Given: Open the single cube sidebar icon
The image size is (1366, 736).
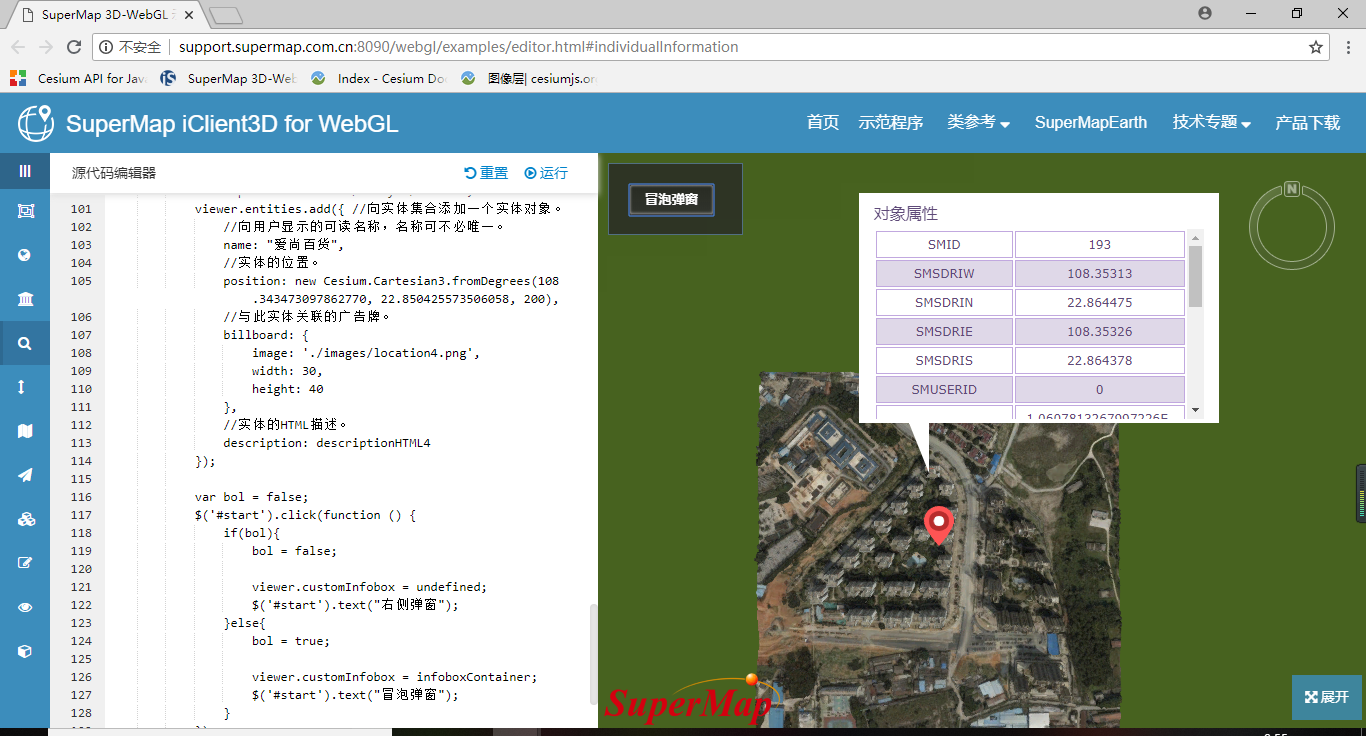Looking at the screenshot, I should tap(25, 651).
